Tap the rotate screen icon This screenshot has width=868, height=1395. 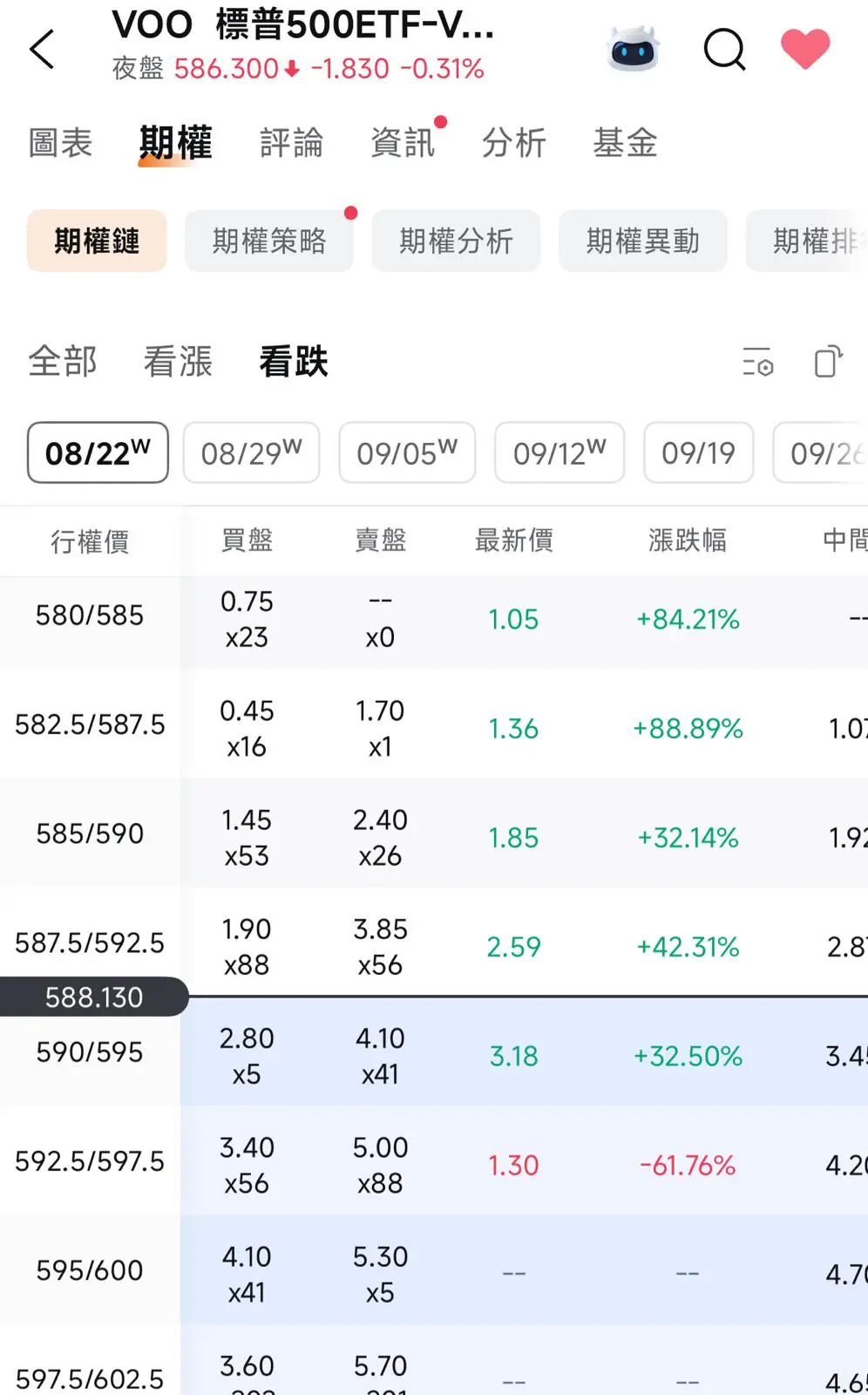tap(829, 361)
